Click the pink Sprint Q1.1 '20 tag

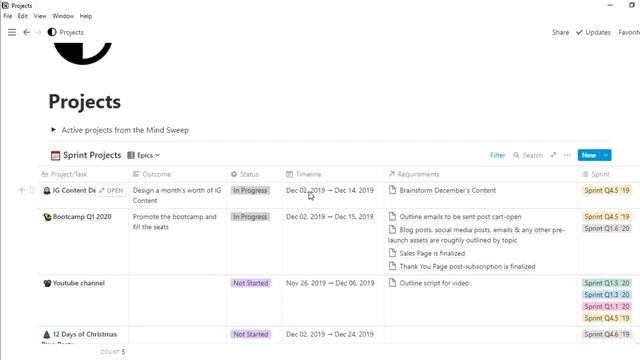[x=607, y=306]
